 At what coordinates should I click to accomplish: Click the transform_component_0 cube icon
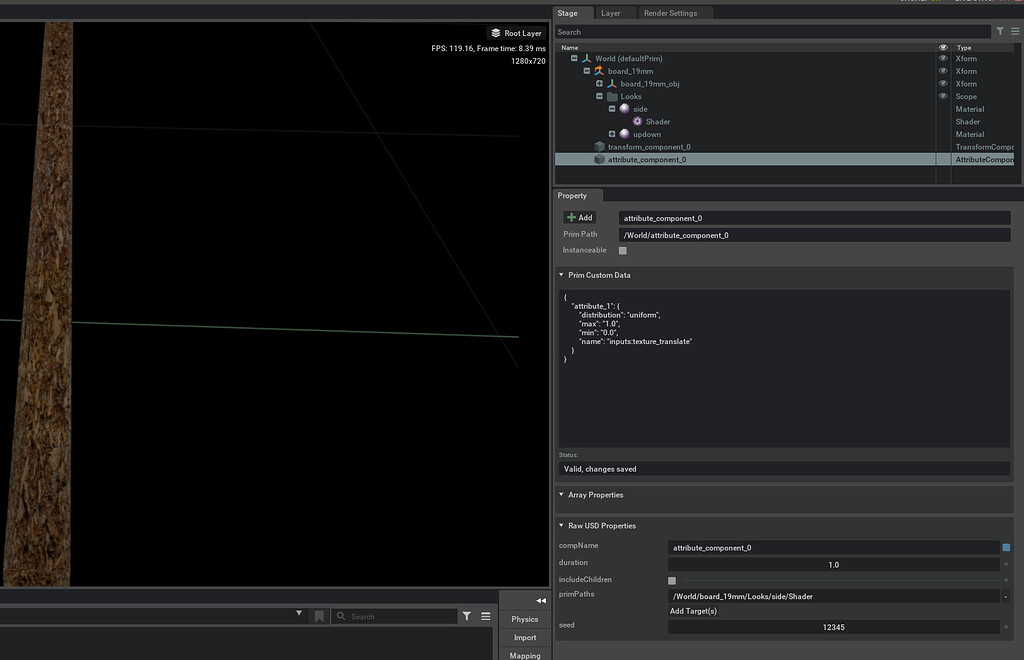click(x=598, y=146)
